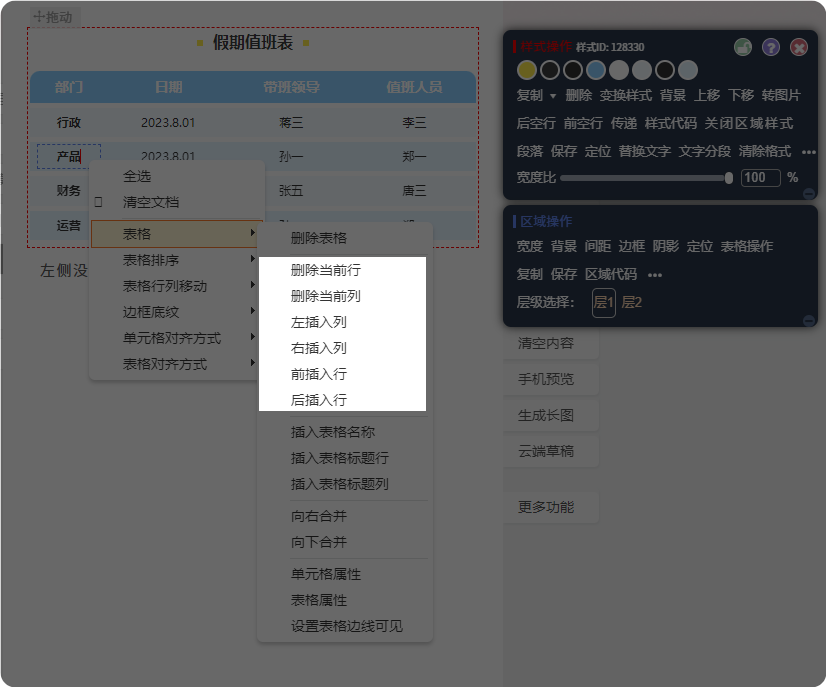Select 设置表格边线可见 in the submenu
Image resolution: width=826 pixels, height=687 pixels.
coord(347,626)
